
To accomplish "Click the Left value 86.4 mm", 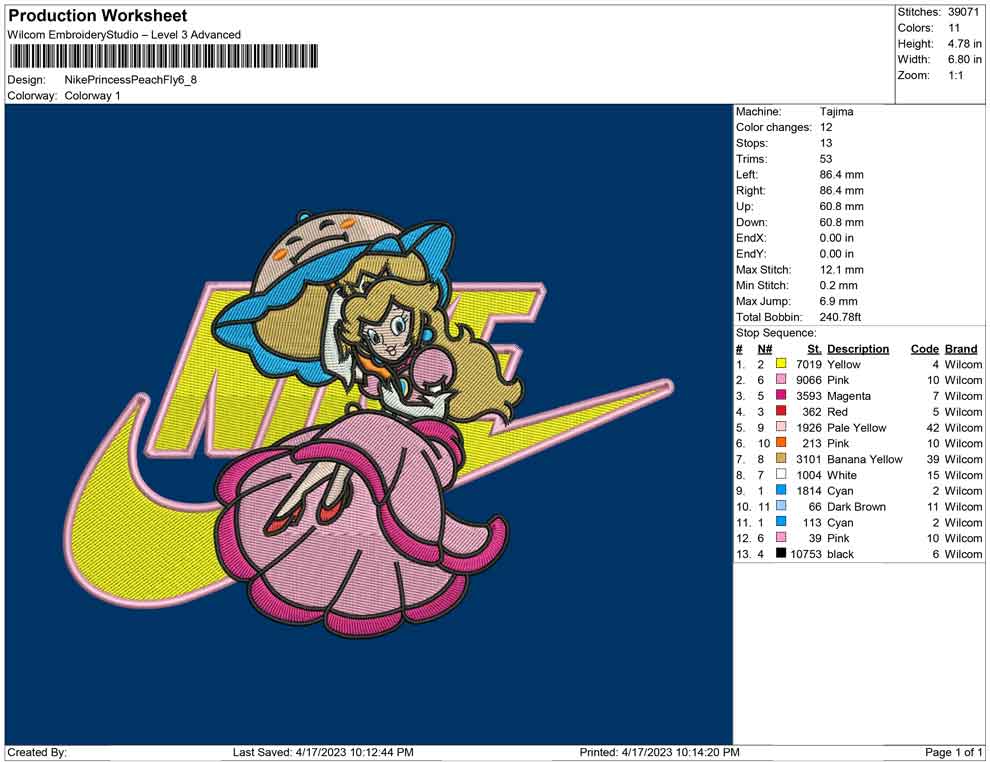I will tap(841, 174).
